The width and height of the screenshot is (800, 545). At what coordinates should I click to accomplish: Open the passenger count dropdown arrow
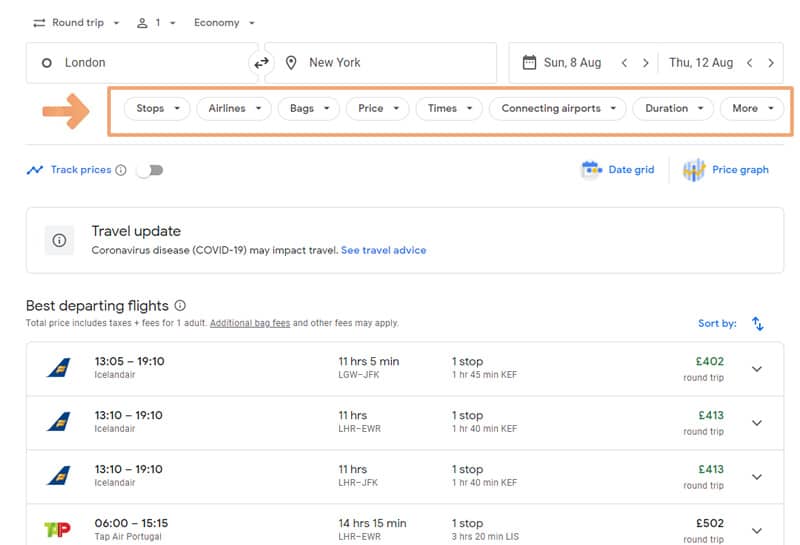(x=172, y=23)
